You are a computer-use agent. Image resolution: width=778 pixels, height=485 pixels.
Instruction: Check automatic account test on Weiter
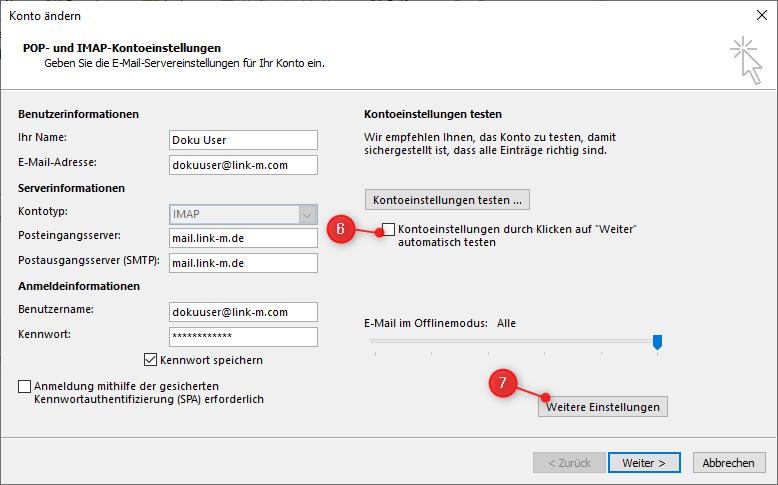389,230
